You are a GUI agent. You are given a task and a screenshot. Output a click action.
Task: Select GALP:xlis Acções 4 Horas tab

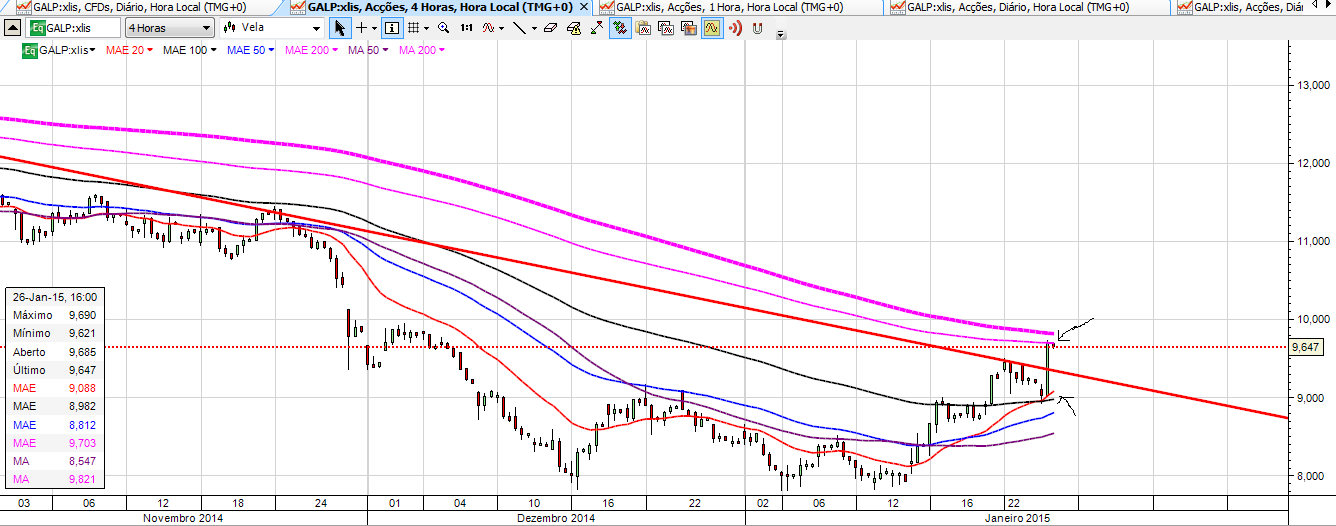[x=440, y=7]
